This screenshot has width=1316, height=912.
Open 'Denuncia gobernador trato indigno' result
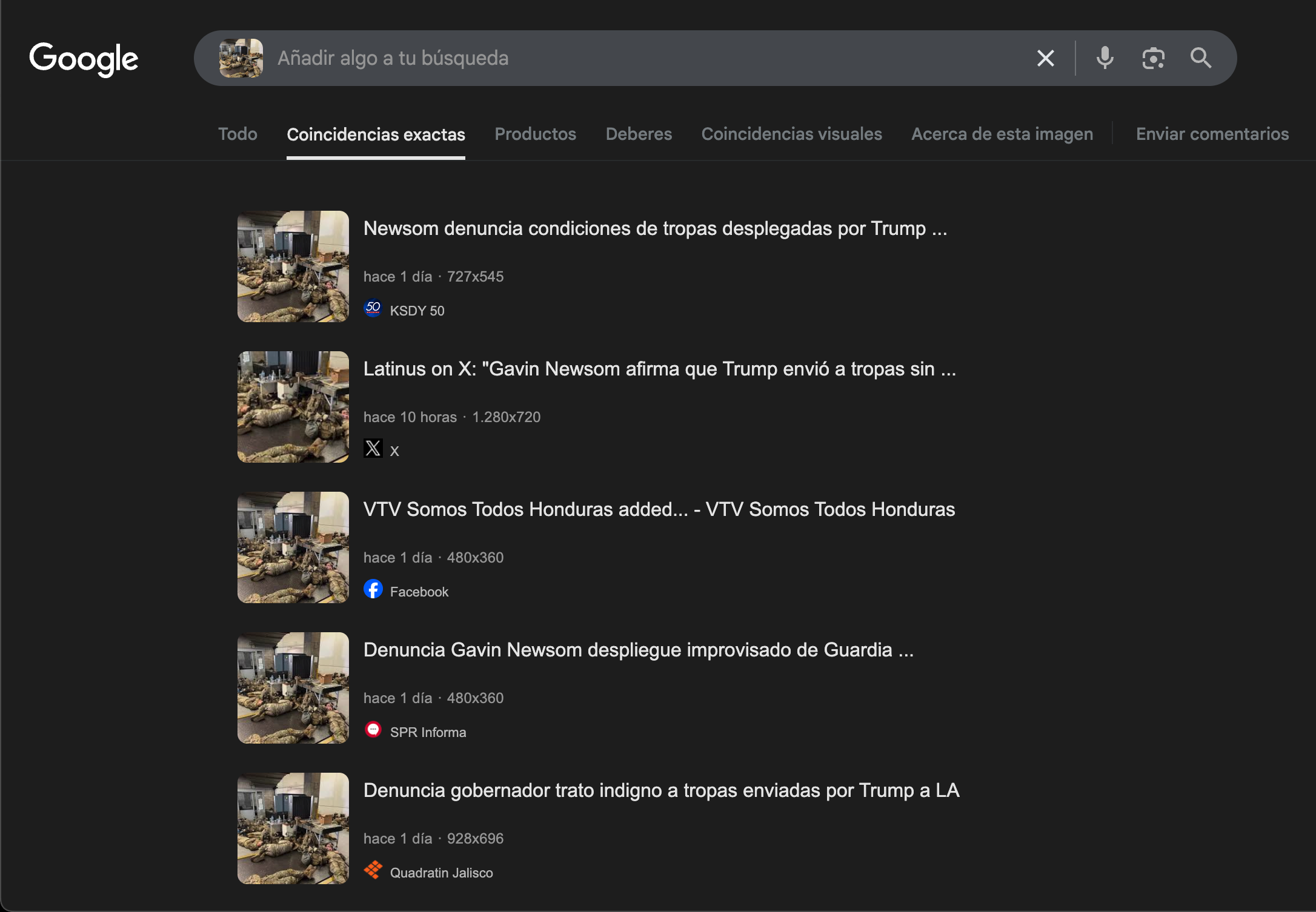(662, 790)
